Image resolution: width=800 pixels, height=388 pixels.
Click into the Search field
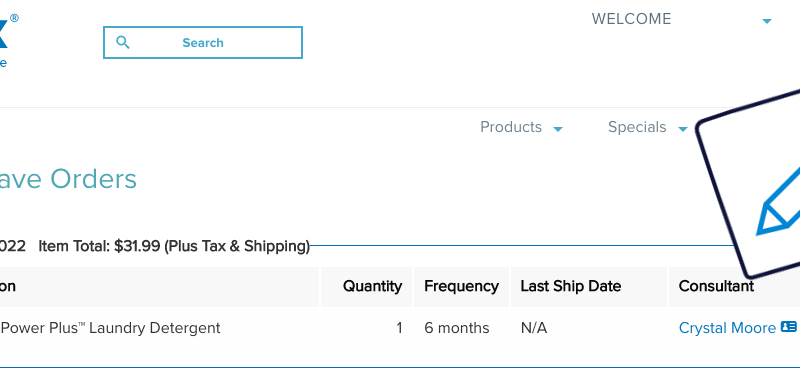(x=203, y=42)
